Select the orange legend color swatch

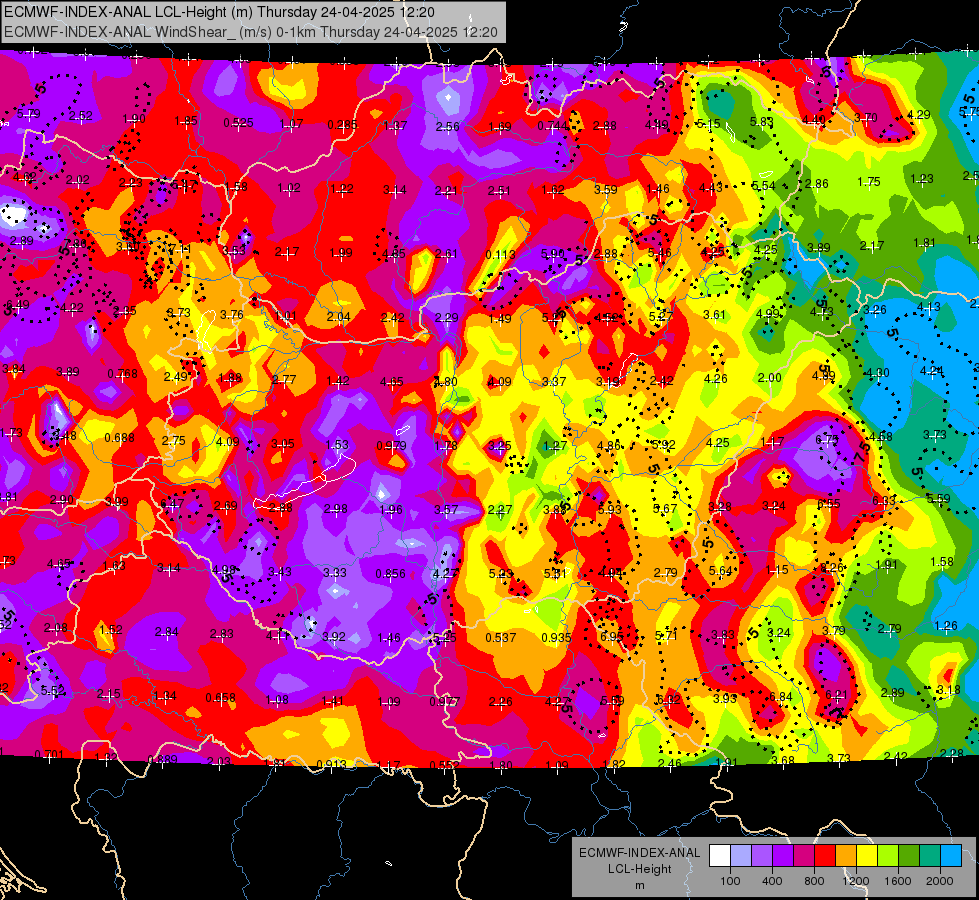pos(846,855)
